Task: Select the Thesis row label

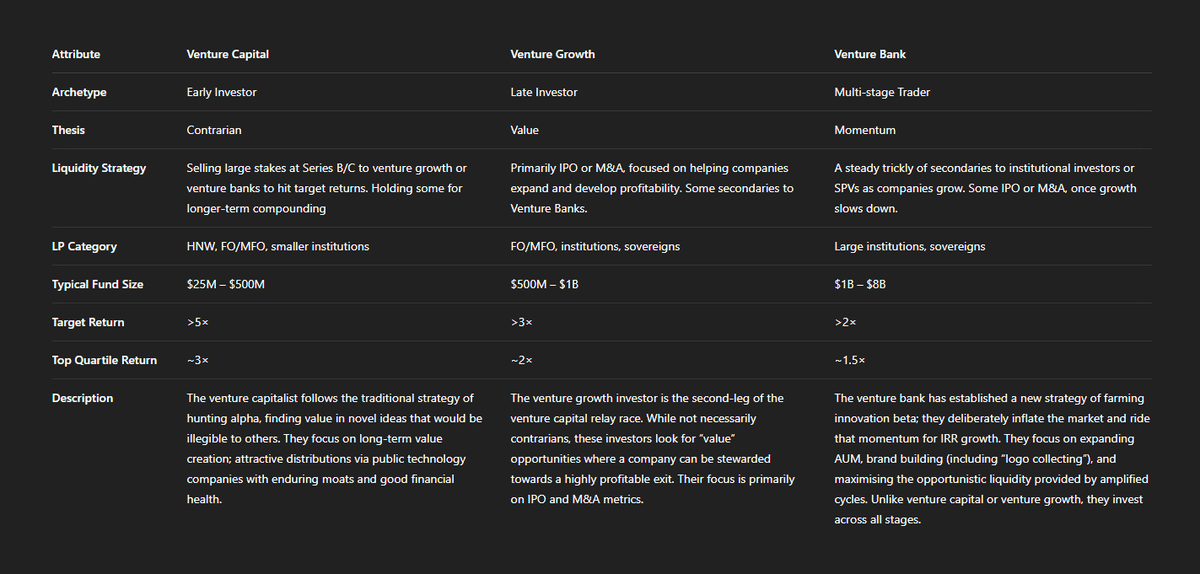Action: point(68,130)
